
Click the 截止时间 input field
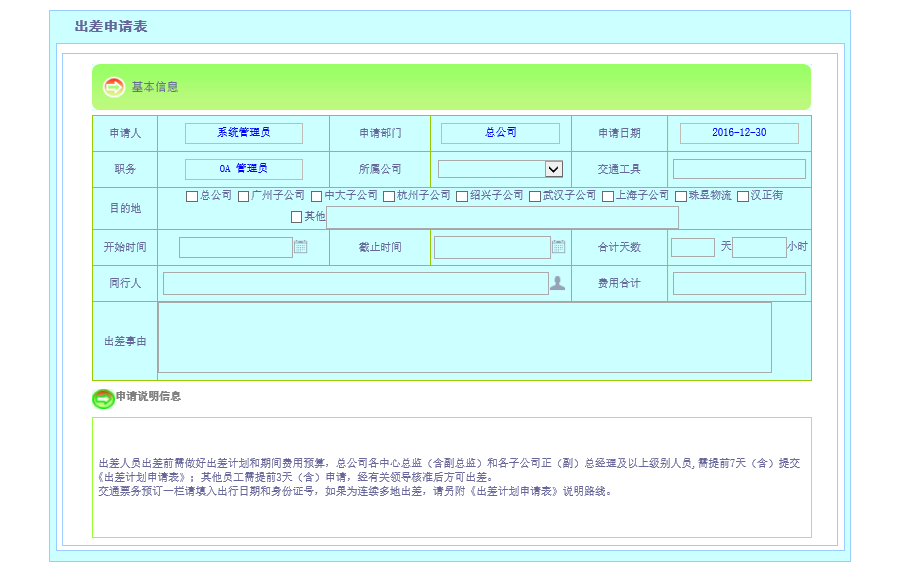coord(492,247)
